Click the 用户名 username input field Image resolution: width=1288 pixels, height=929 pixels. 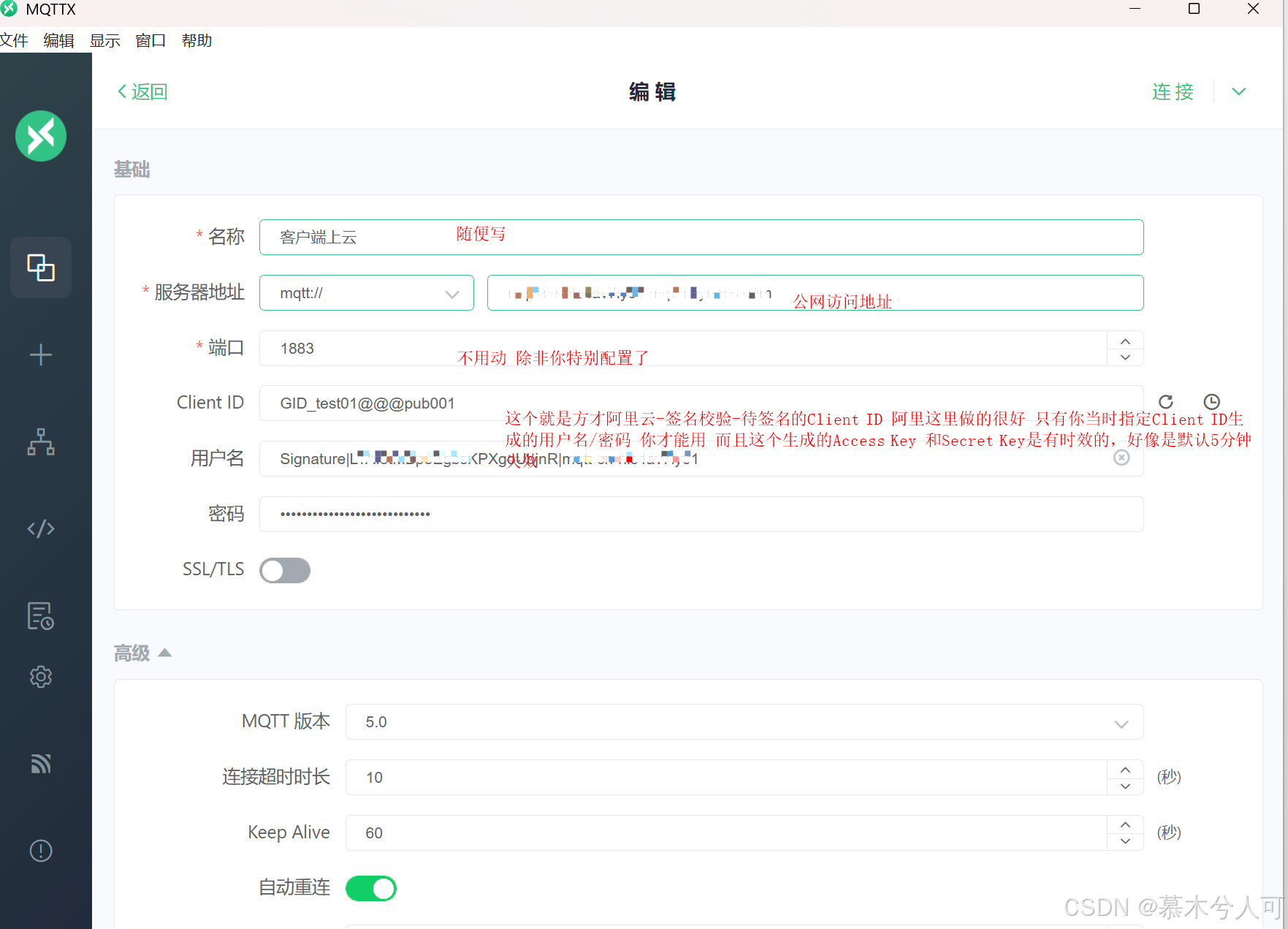[x=701, y=459]
